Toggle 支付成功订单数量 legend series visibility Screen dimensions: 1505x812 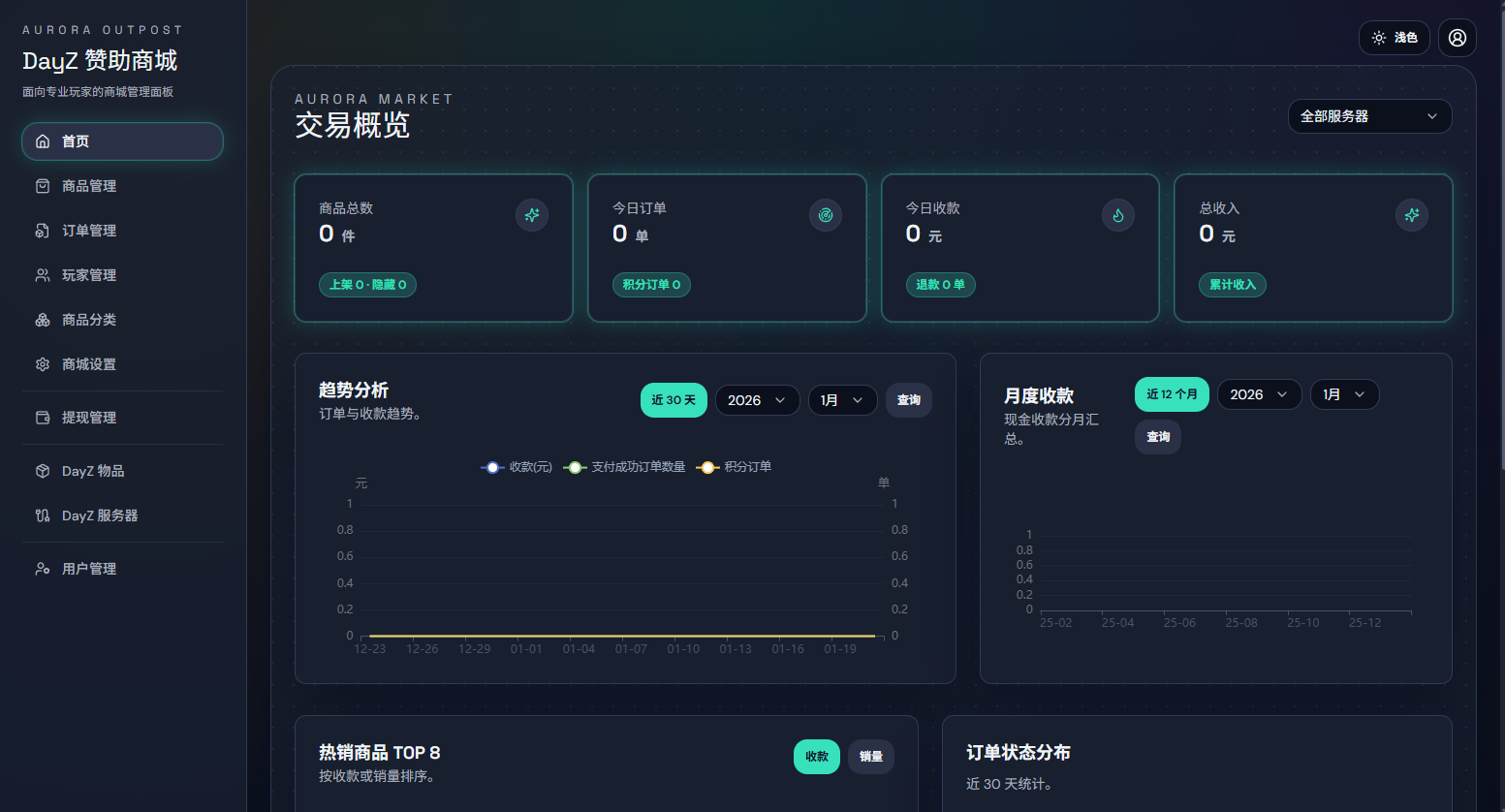tap(625, 467)
